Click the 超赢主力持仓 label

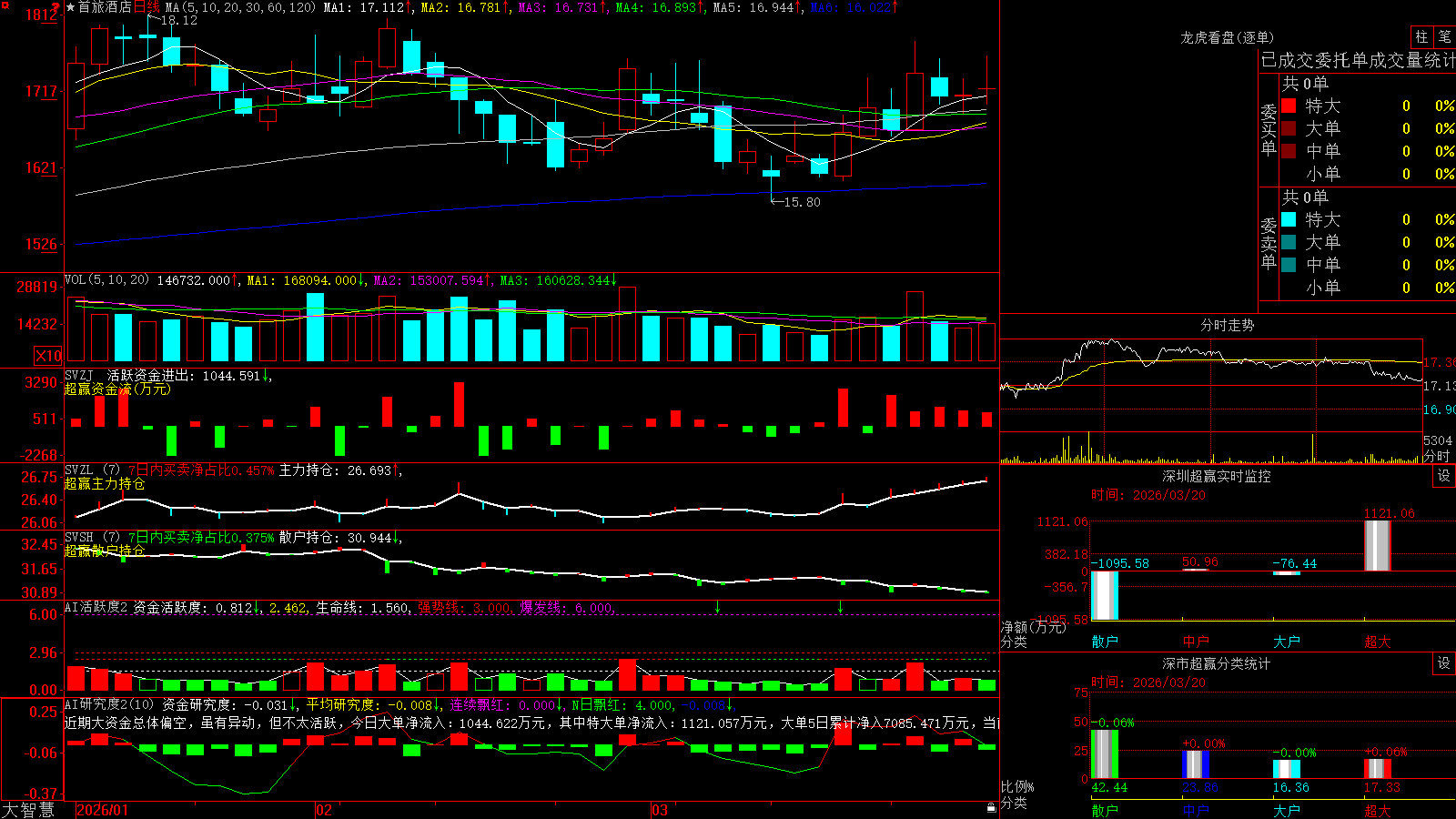(x=105, y=483)
